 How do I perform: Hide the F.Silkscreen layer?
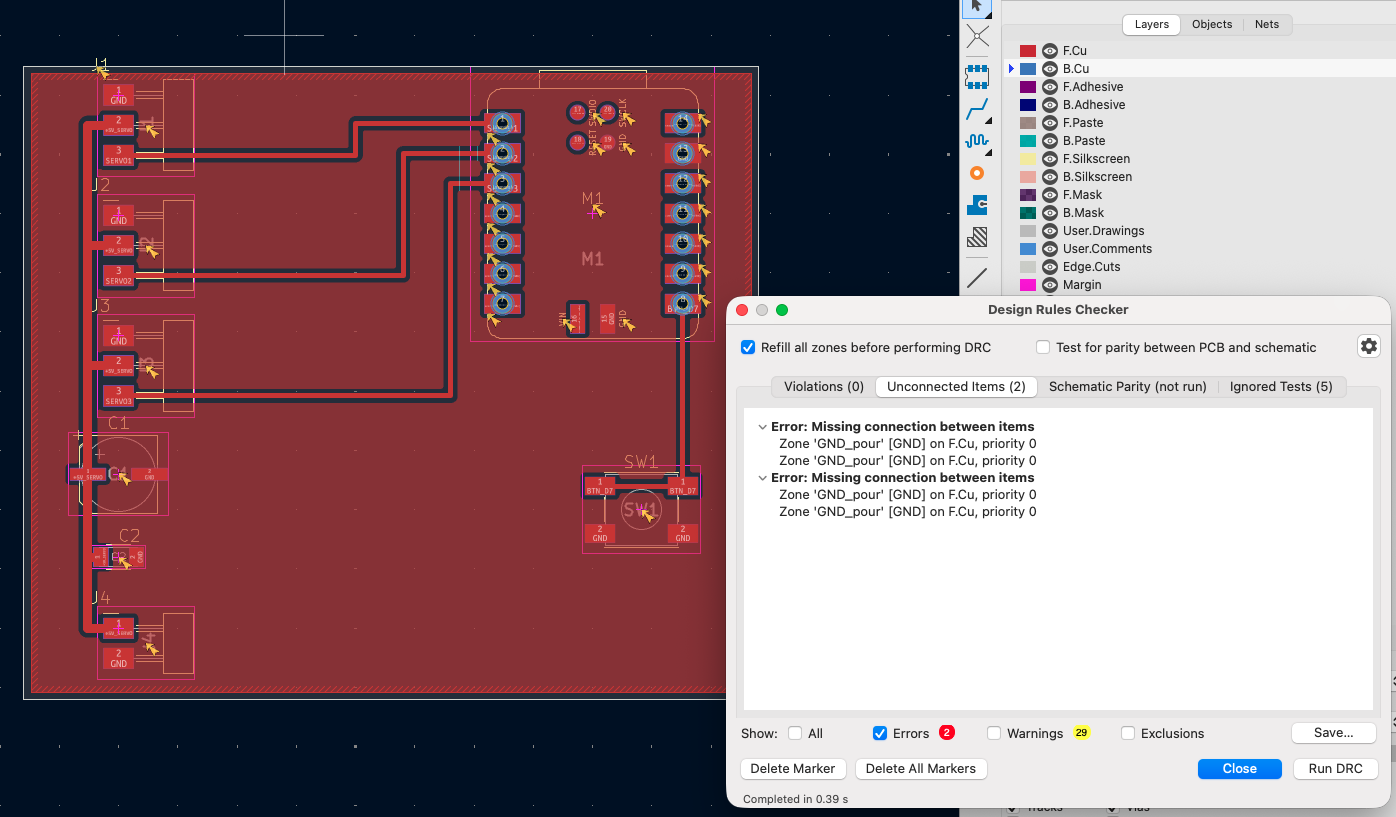pyautogui.click(x=1050, y=159)
